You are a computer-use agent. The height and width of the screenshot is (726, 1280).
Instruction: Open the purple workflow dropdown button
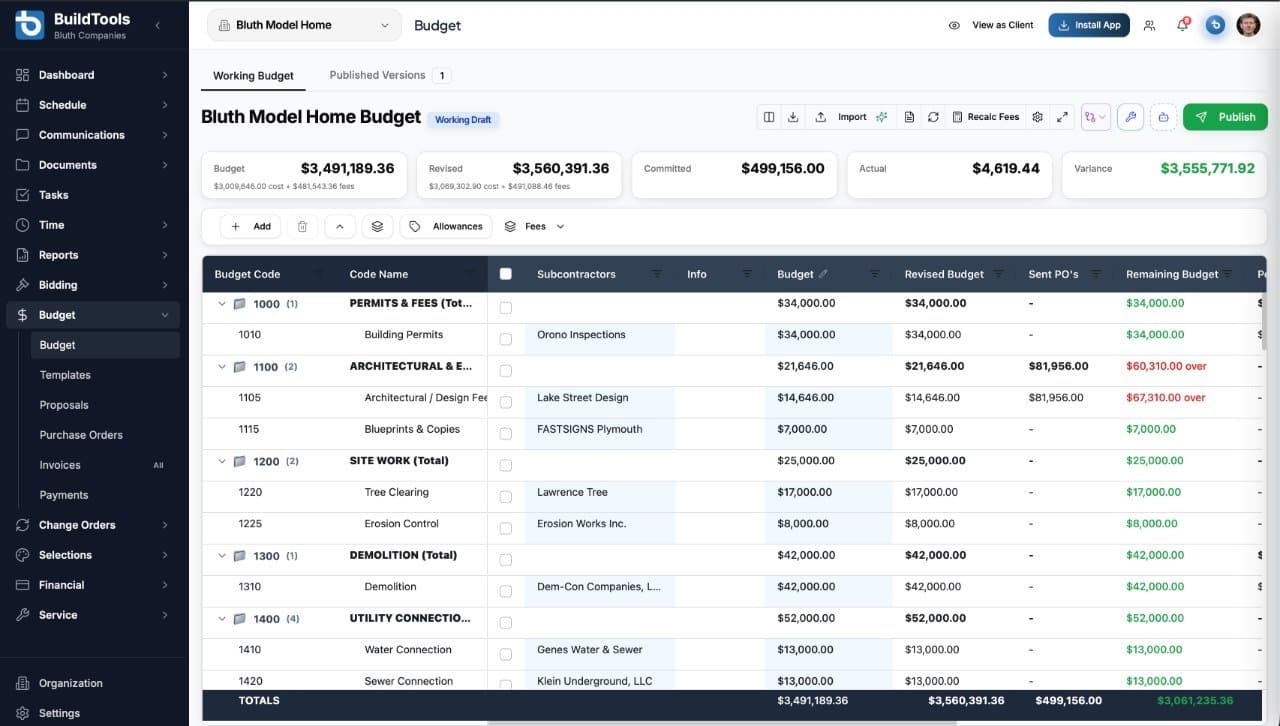click(1095, 117)
